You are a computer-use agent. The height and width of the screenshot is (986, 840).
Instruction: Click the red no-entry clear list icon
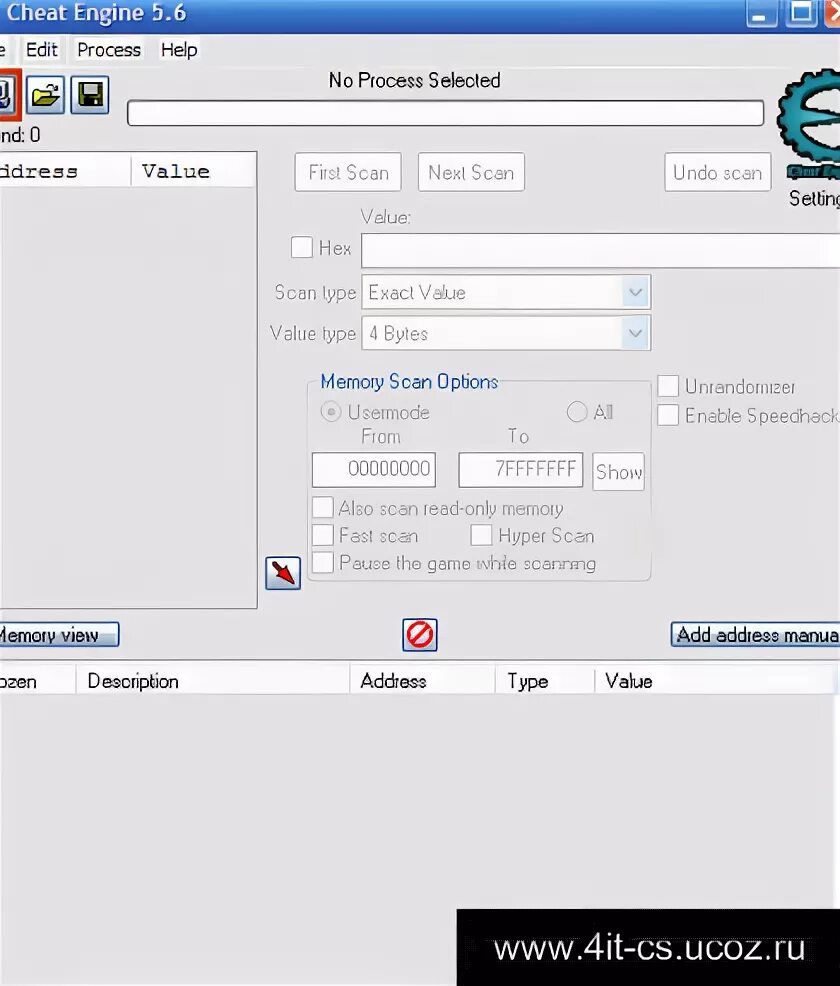click(x=420, y=634)
